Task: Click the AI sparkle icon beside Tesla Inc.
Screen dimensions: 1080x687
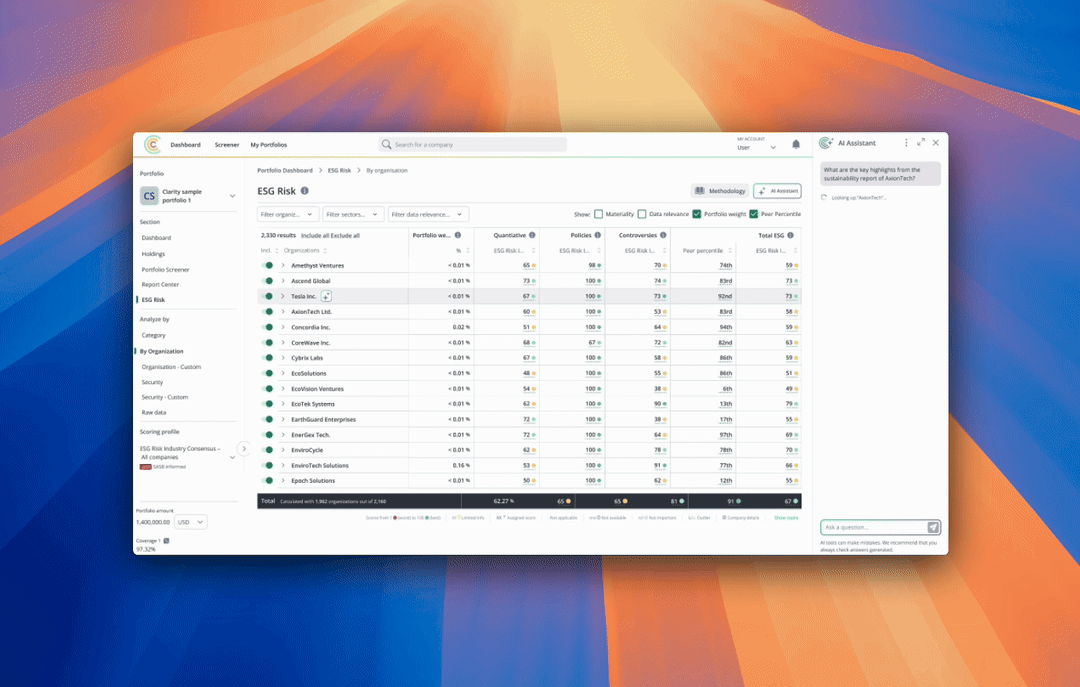Action: 326,296
